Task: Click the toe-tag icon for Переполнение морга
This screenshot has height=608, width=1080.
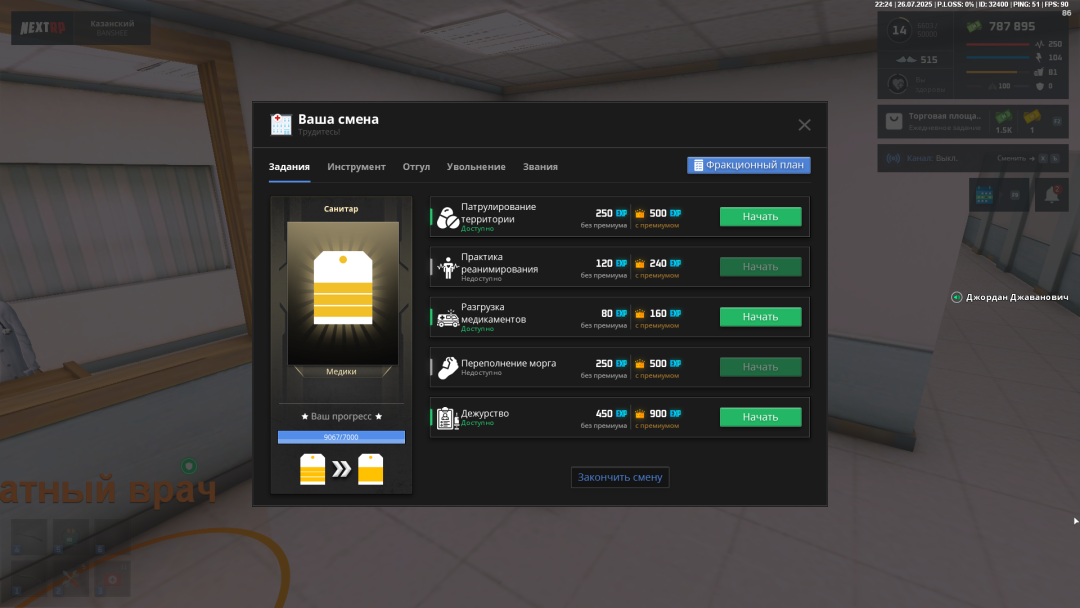Action: [x=448, y=368]
